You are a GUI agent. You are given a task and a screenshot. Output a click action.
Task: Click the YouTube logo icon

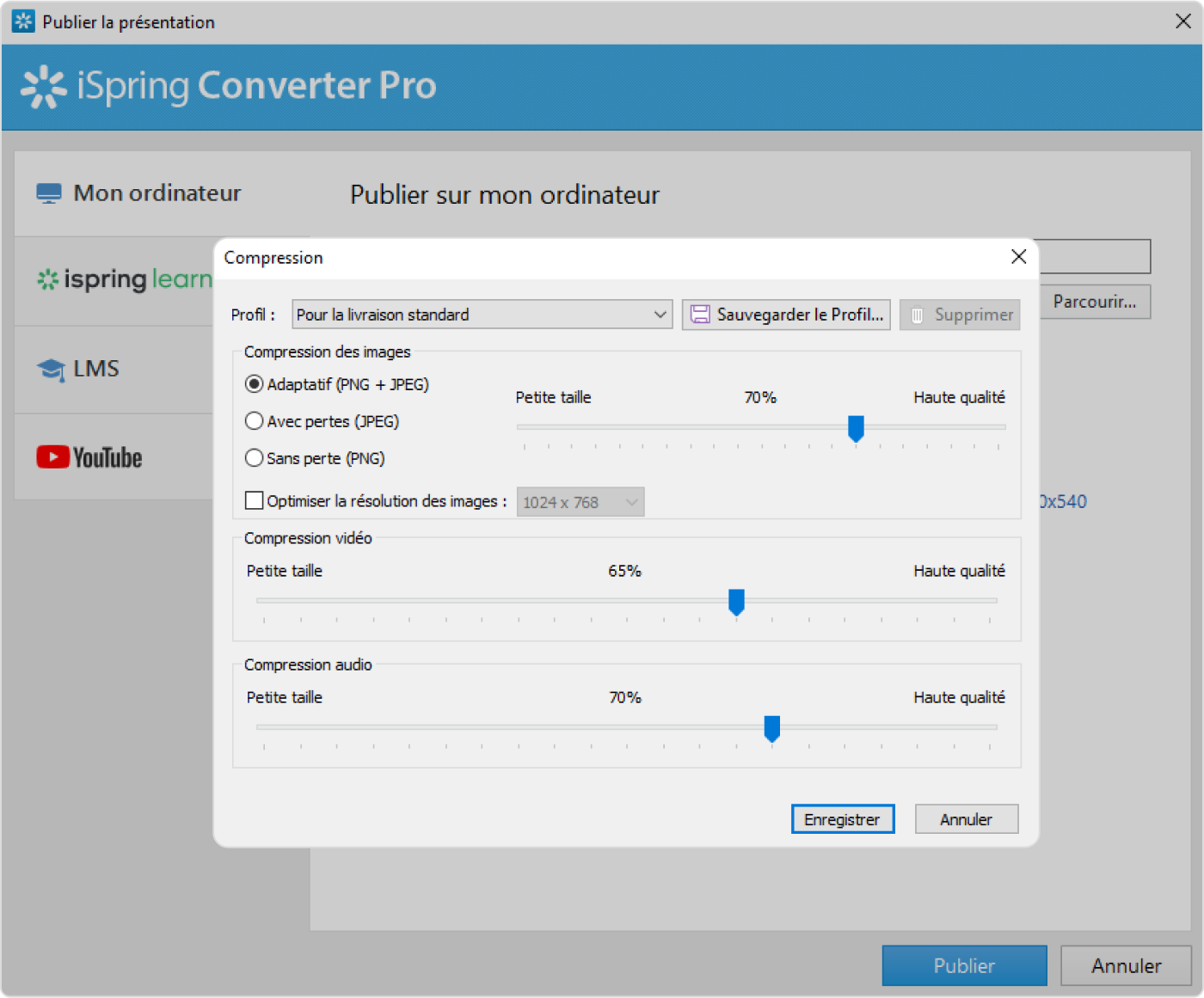pyautogui.click(x=52, y=457)
